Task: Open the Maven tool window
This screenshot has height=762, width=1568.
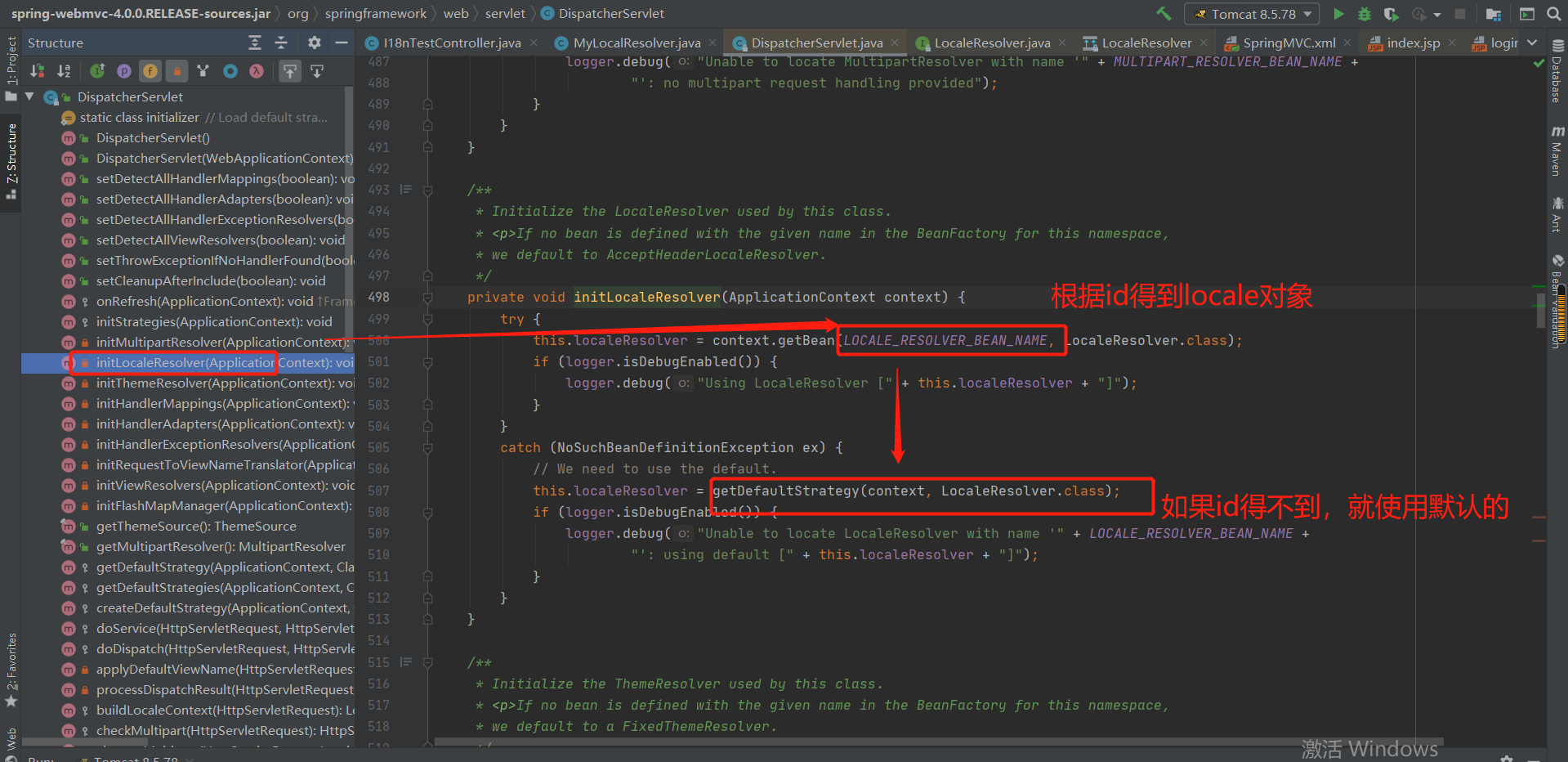Action: click(1557, 150)
